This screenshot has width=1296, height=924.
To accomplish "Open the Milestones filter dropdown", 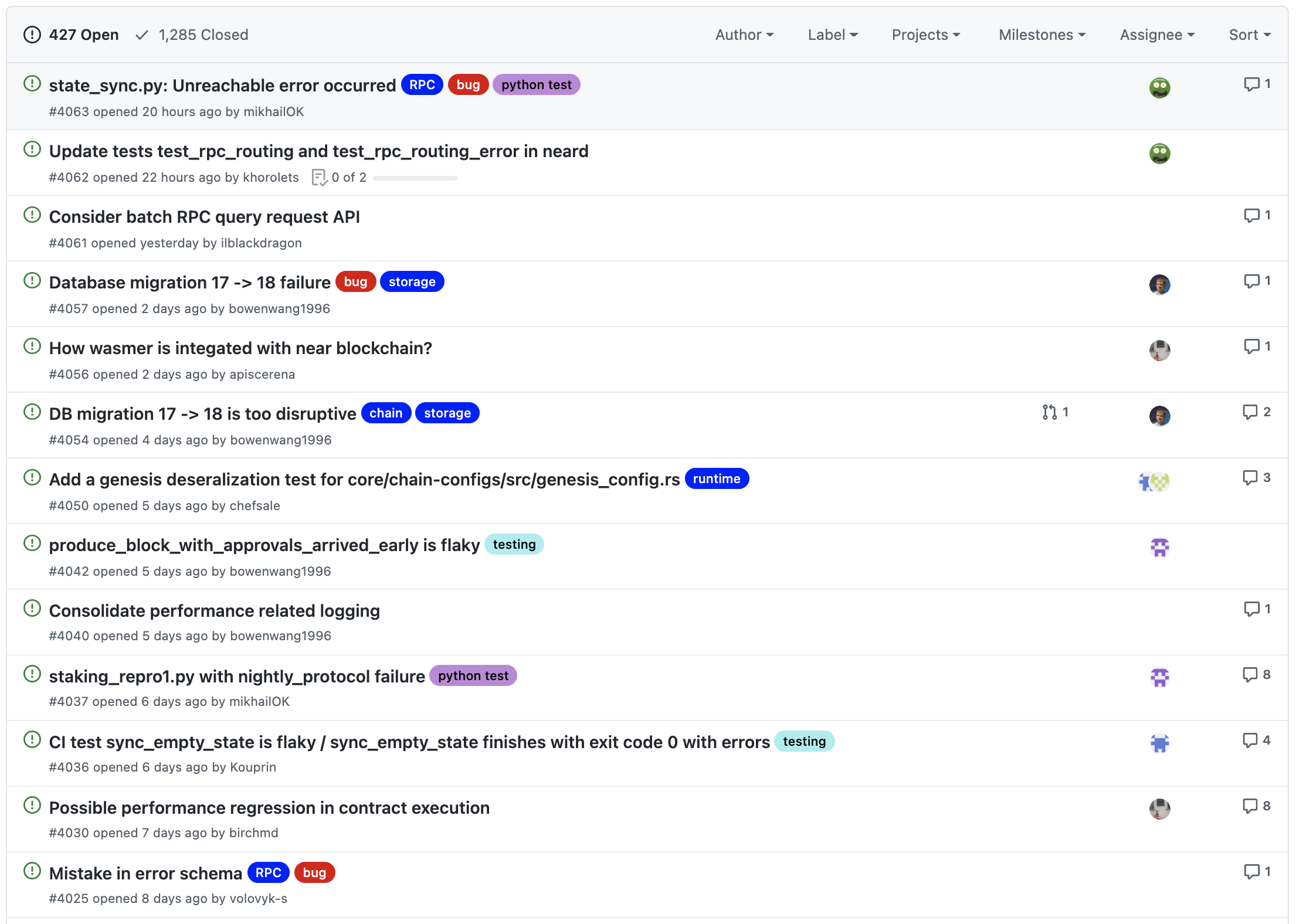I will coord(1042,35).
